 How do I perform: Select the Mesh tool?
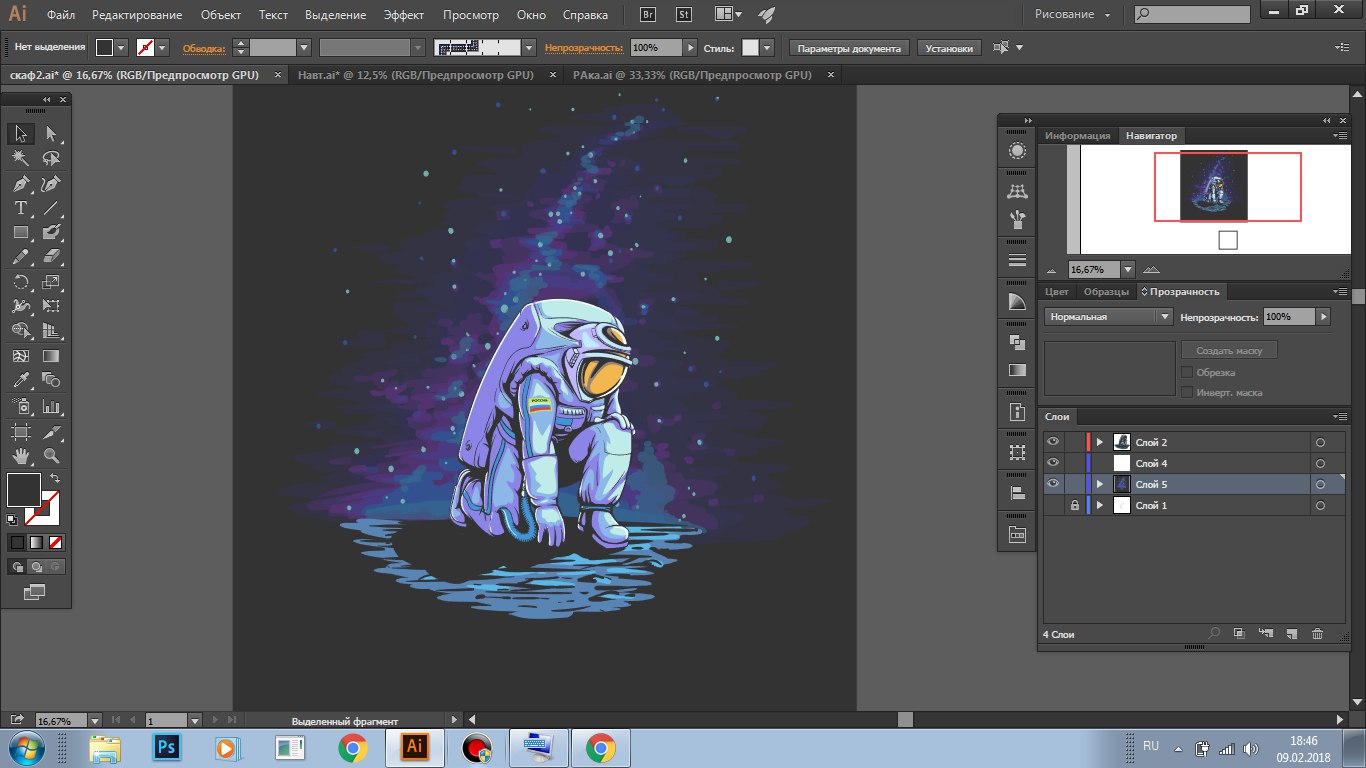point(20,355)
